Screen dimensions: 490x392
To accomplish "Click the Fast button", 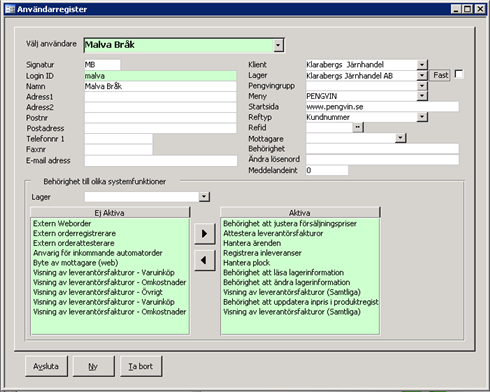I will pyautogui.click(x=440, y=75).
